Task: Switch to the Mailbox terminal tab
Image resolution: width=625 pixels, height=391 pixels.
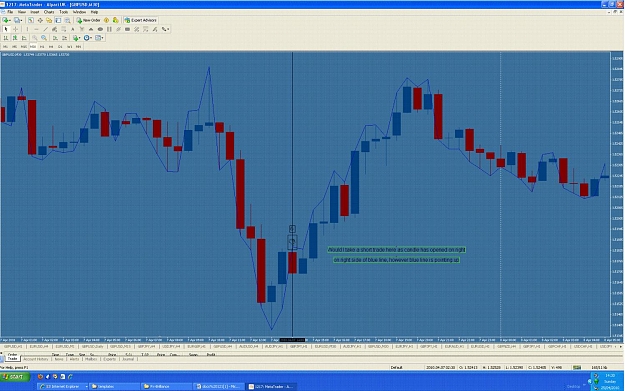Action: click(x=91, y=359)
